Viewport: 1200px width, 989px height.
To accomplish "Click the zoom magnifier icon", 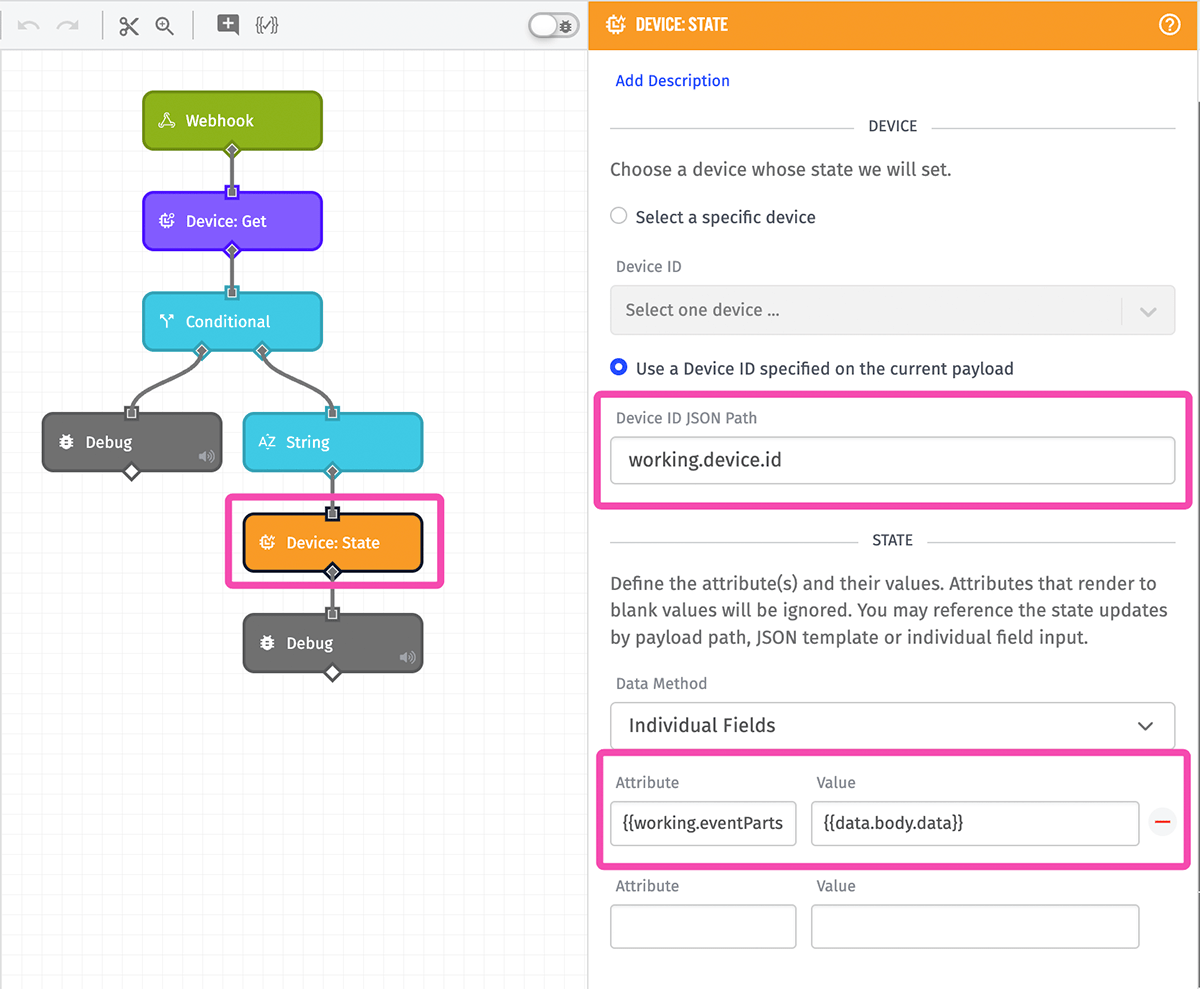I will tap(165, 25).
